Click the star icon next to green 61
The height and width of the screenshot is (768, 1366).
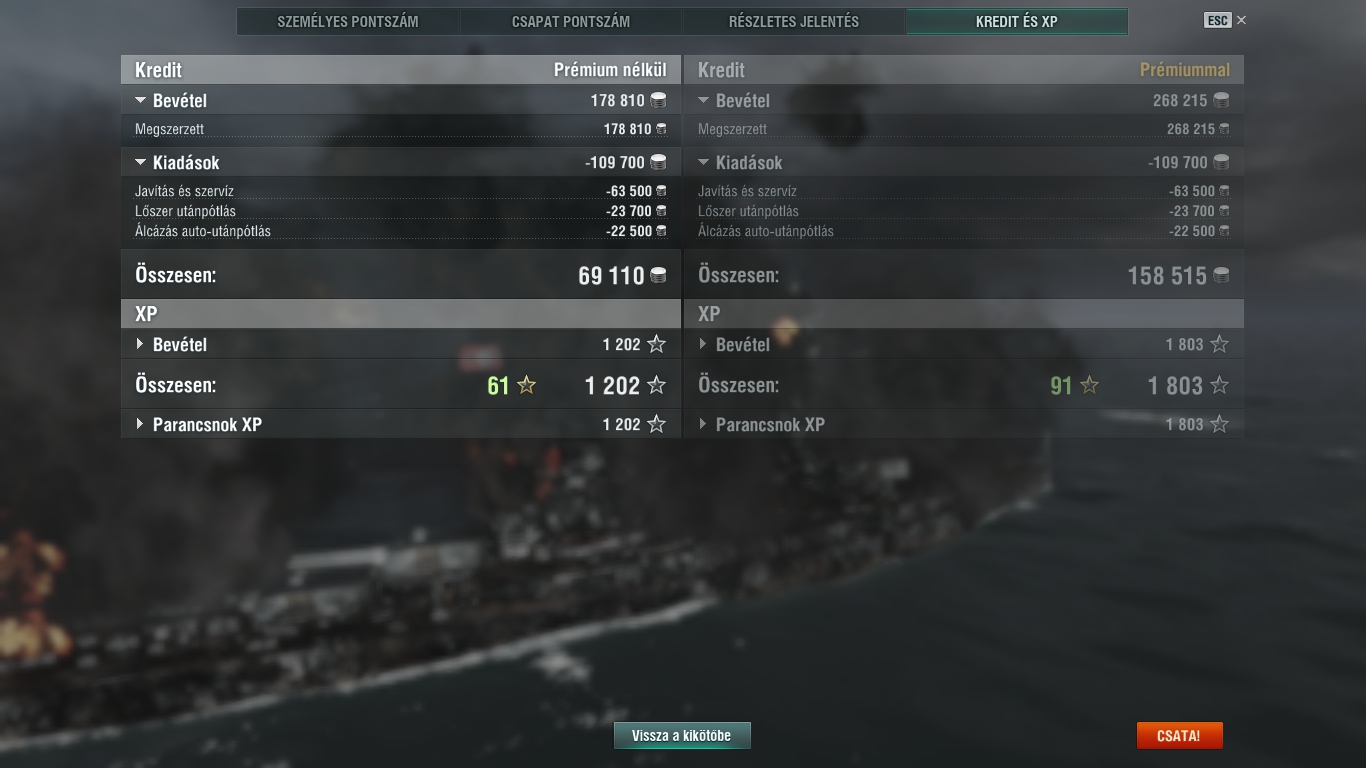tap(526, 385)
